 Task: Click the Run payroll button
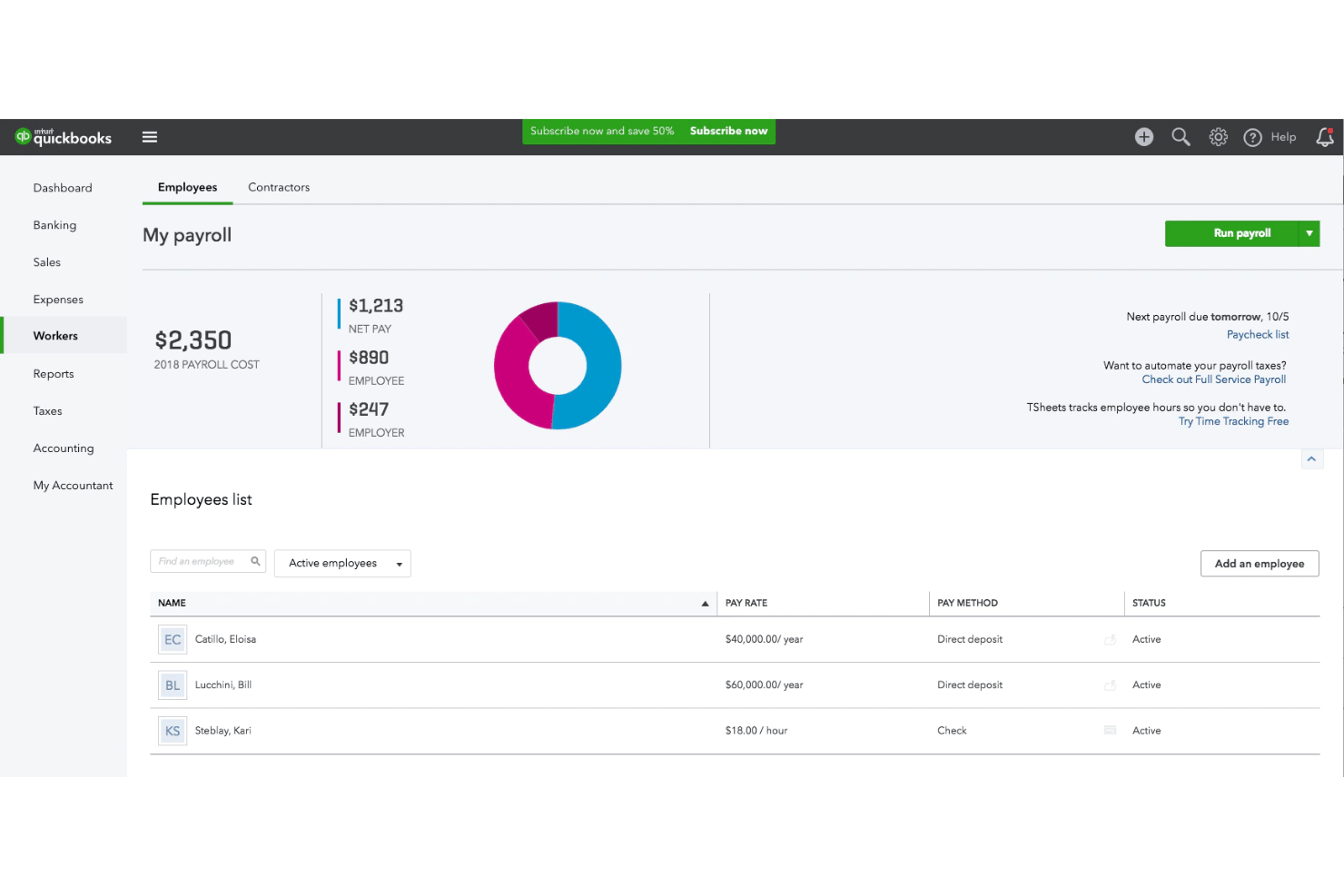pos(1232,233)
